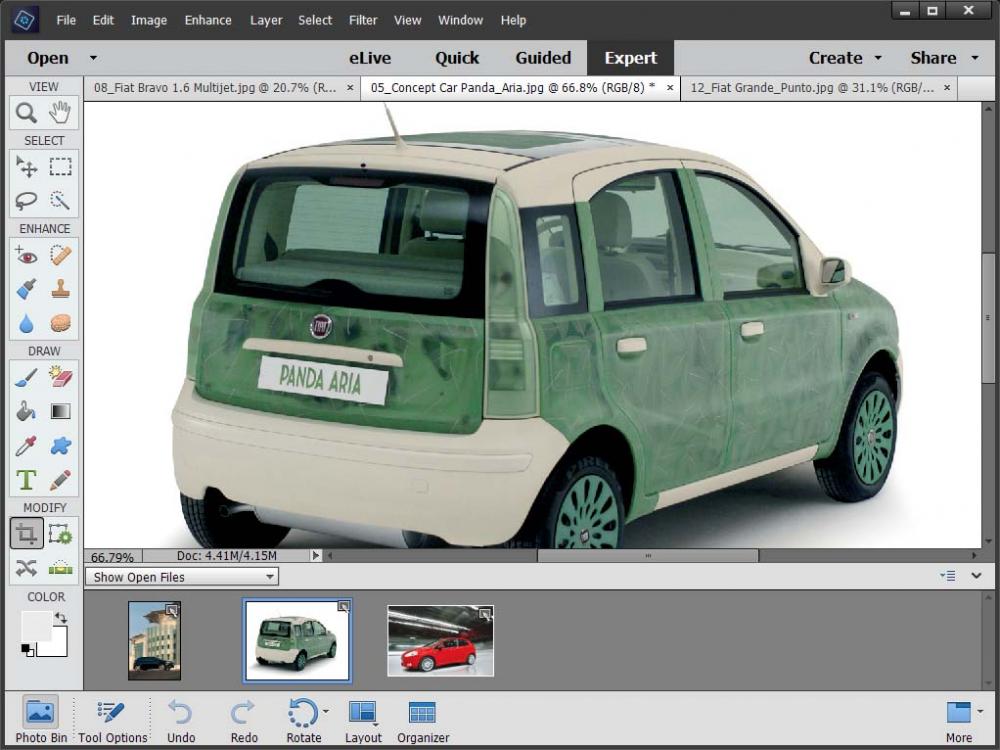Image resolution: width=1000 pixels, height=750 pixels.
Task: Select the Quick Selection tool
Action: click(x=61, y=201)
